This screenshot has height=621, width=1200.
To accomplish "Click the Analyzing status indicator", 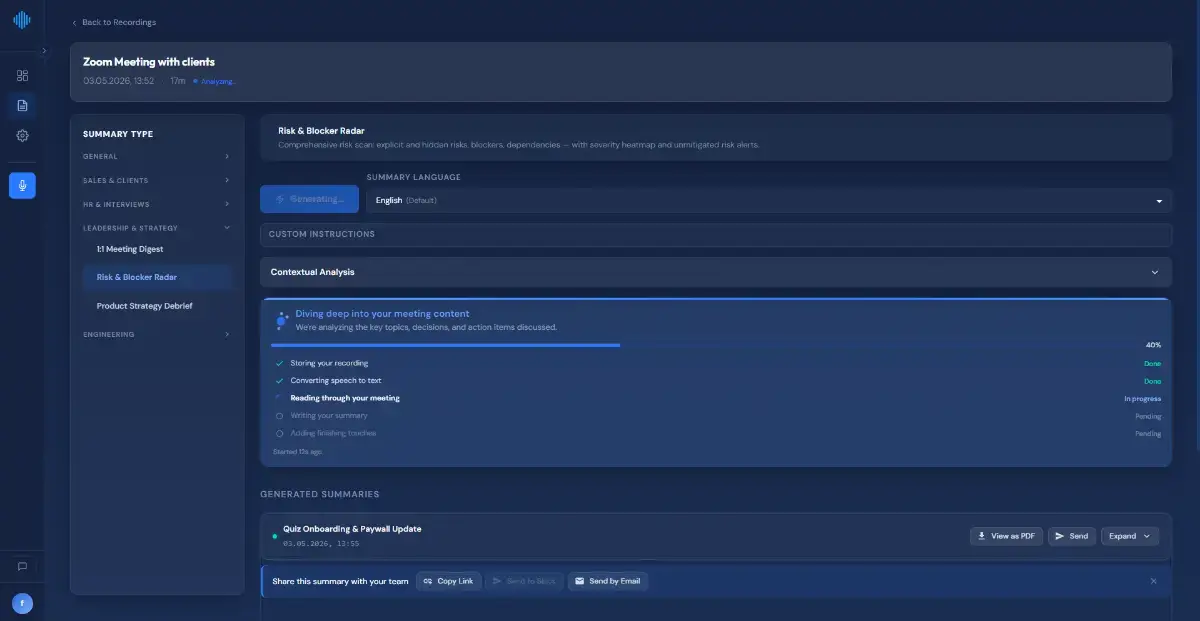I will [215, 81].
